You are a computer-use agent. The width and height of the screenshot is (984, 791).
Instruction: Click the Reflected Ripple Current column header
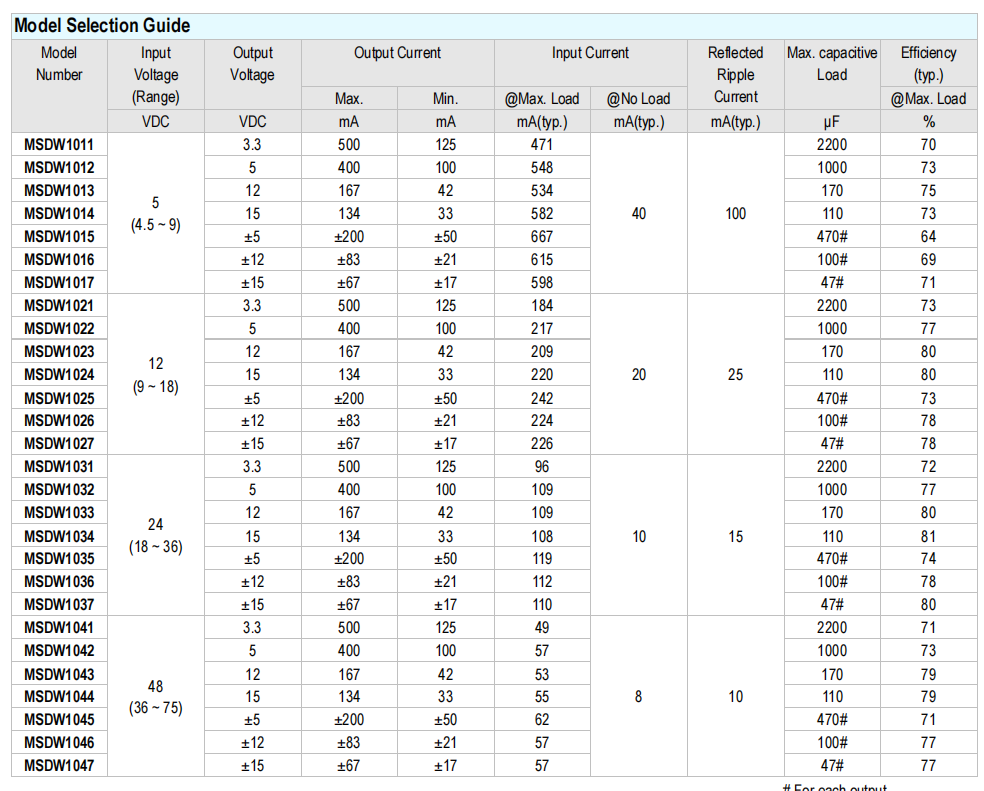point(735,75)
